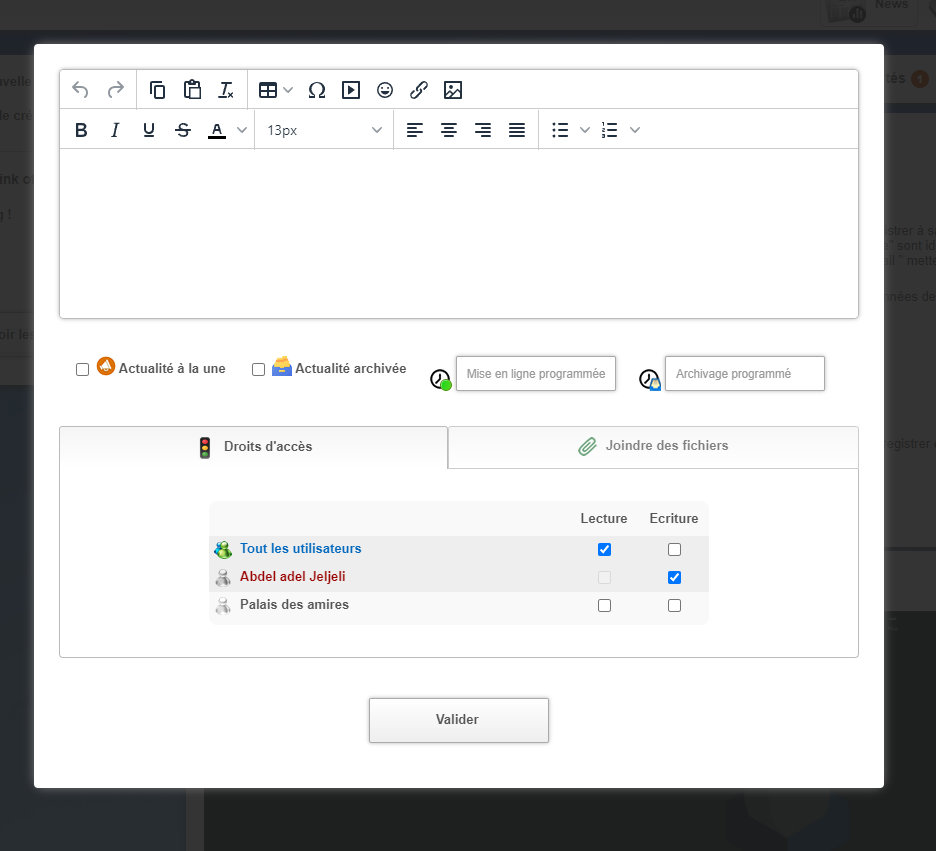Click the insert image icon

click(x=453, y=90)
